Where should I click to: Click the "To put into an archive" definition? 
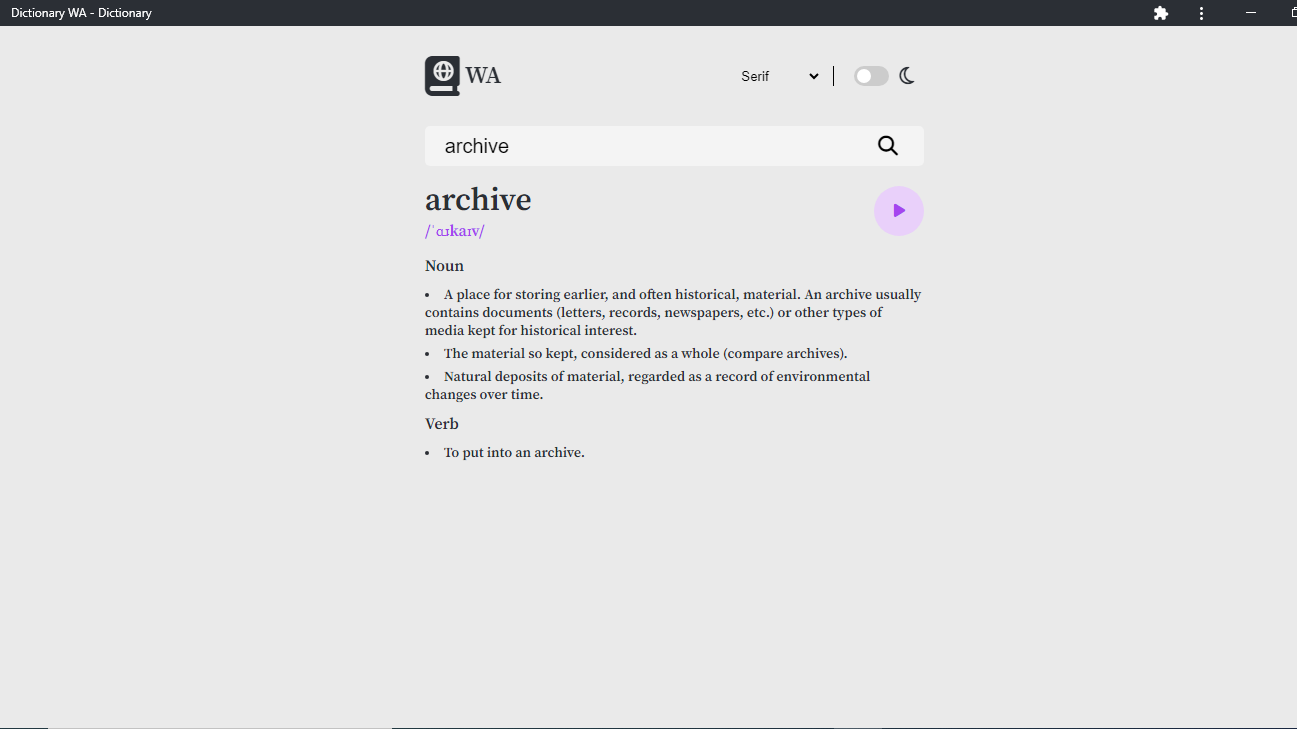(x=514, y=453)
